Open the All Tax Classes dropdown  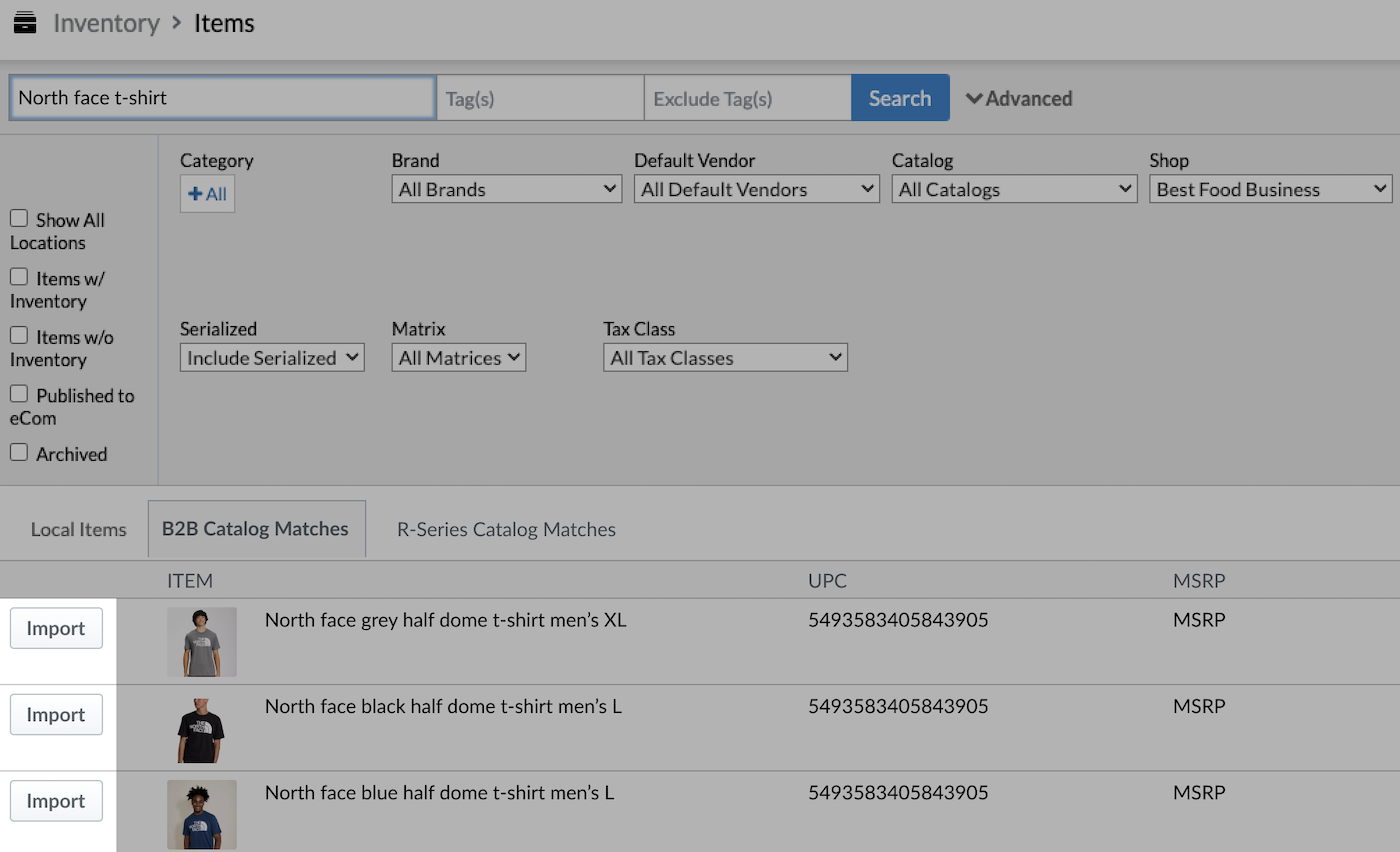click(725, 358)
